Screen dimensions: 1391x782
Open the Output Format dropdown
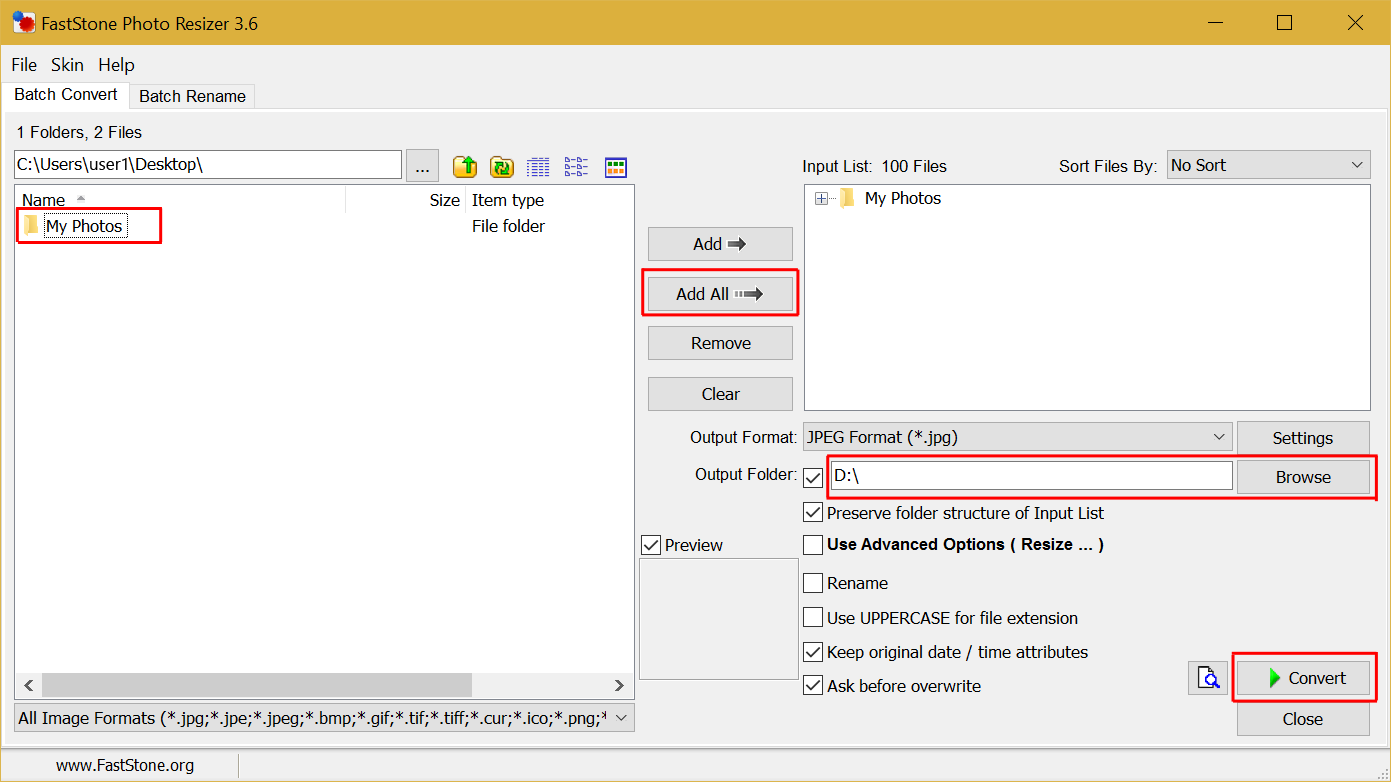pyautogui.click(x=1018, y=437)
